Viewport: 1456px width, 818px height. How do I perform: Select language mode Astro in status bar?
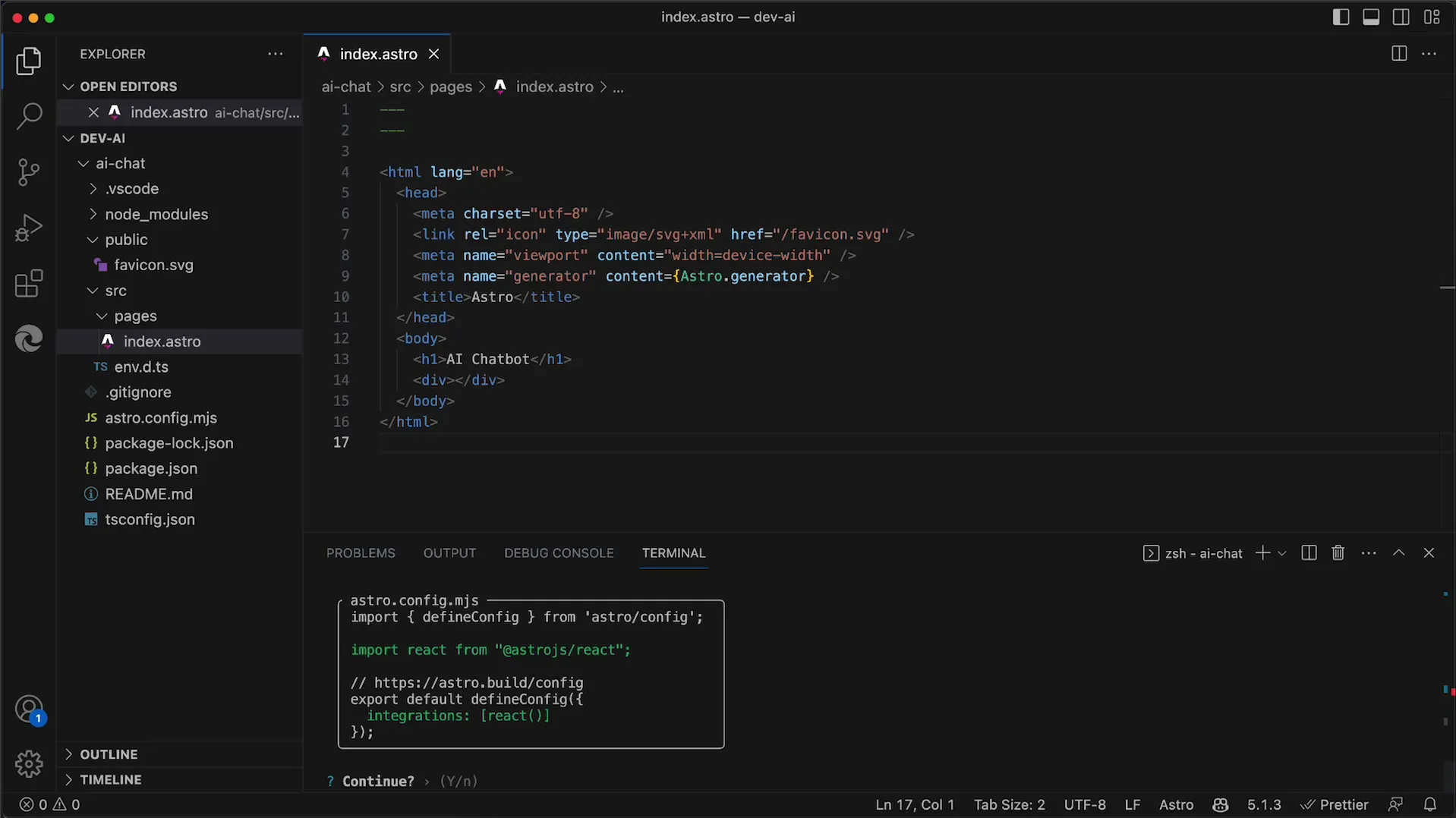coord(1176,805)
